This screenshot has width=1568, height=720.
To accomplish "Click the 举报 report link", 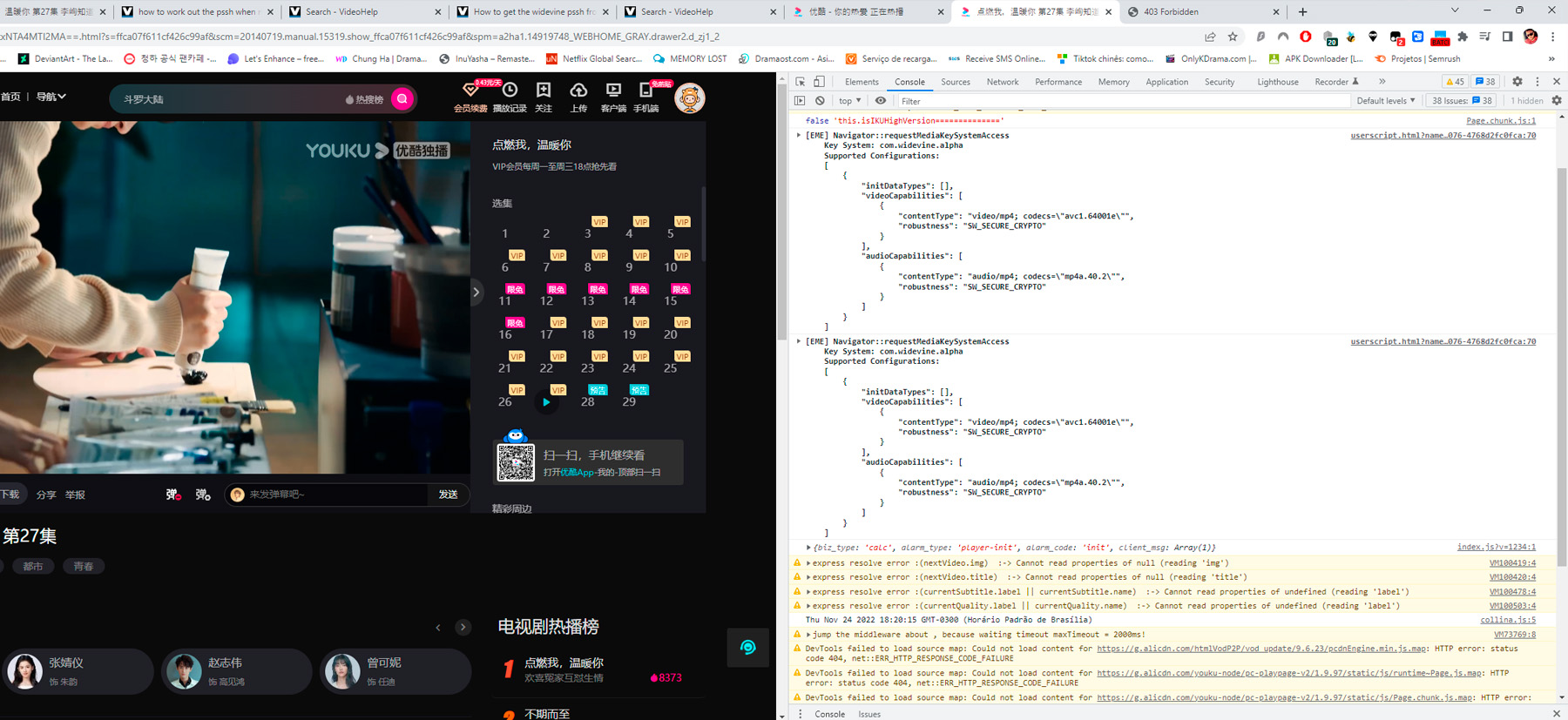I will coord(75,495).
